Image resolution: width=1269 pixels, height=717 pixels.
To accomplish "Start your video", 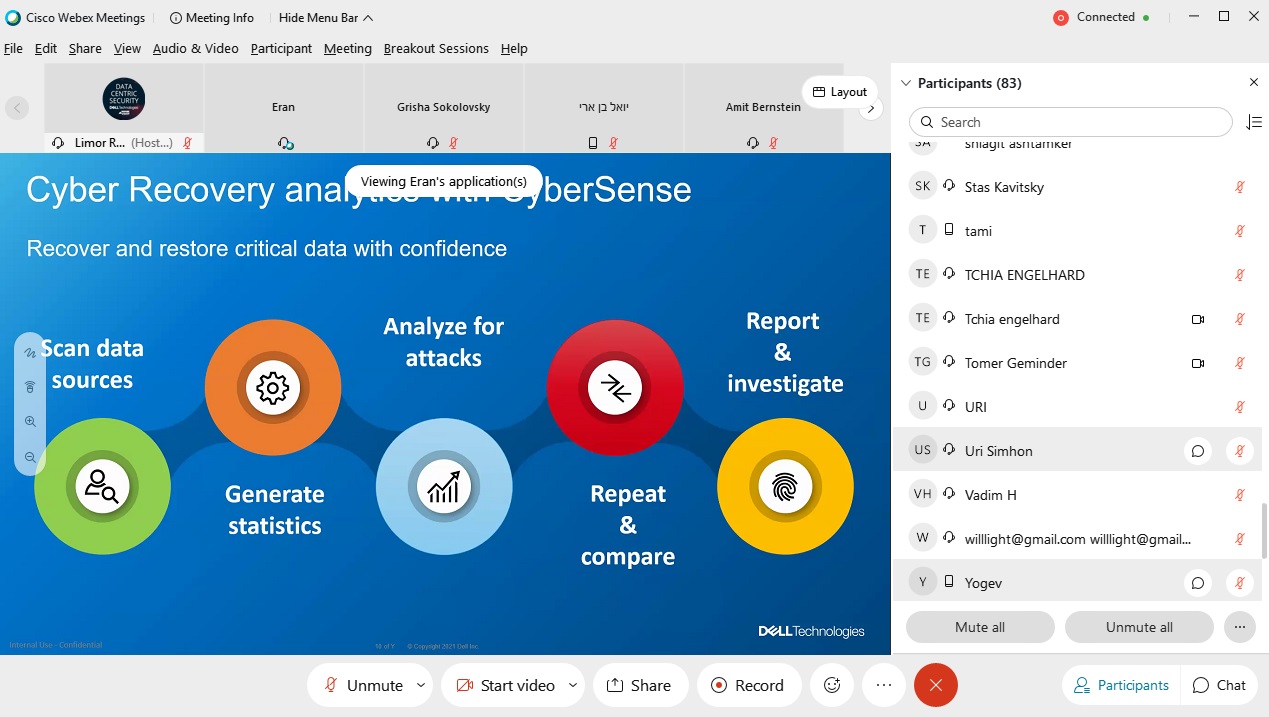I will click(505, 685).
